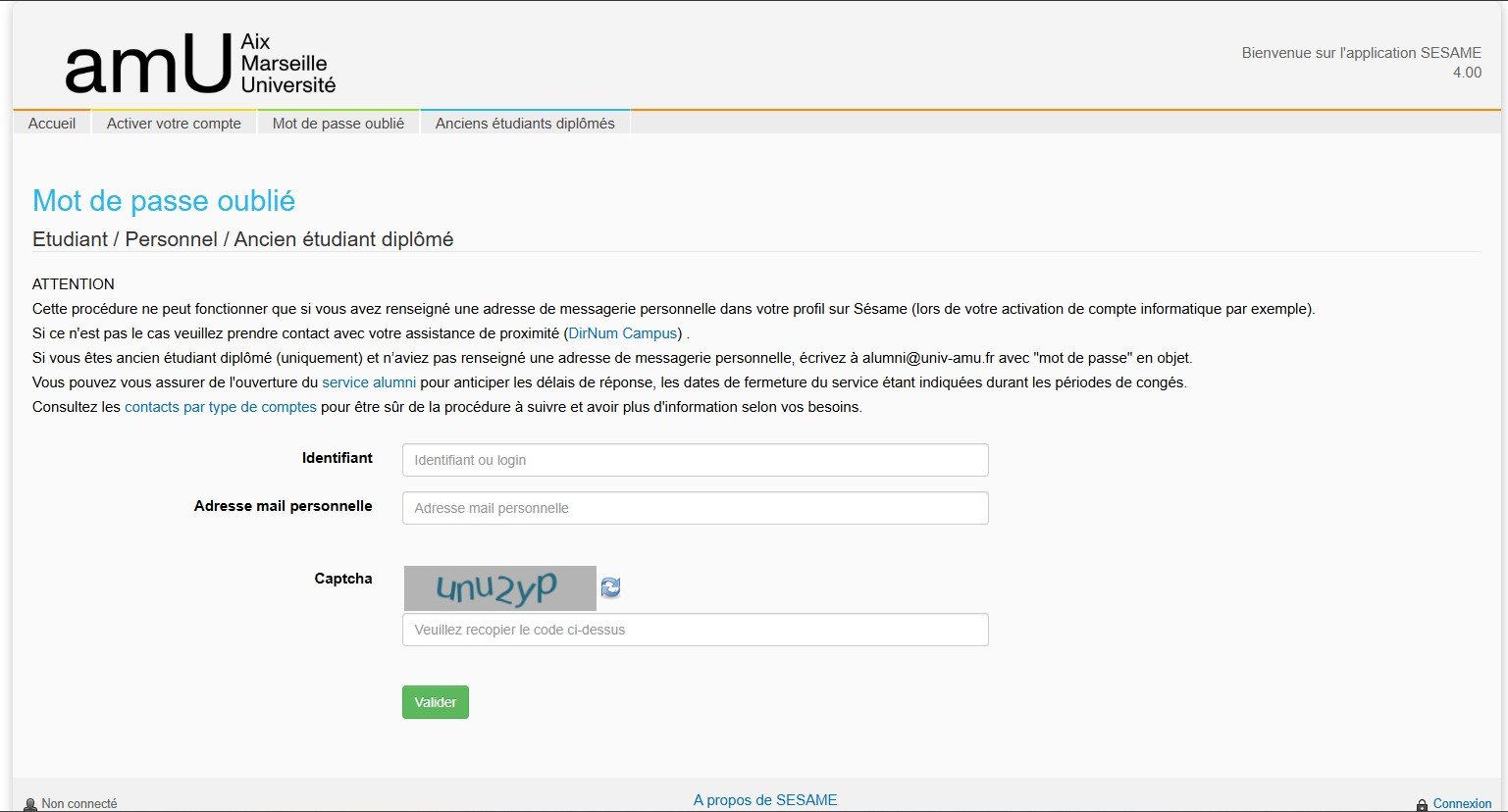This screenshot has width=1508, height=812.
Task: Click the A propos de SESAME link
Action: tap(765, 800)
